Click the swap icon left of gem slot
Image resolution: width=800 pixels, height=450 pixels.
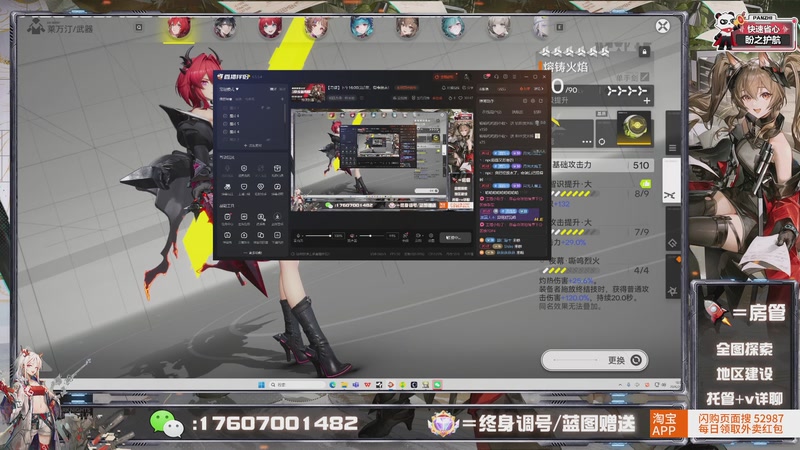pos(602,141)
